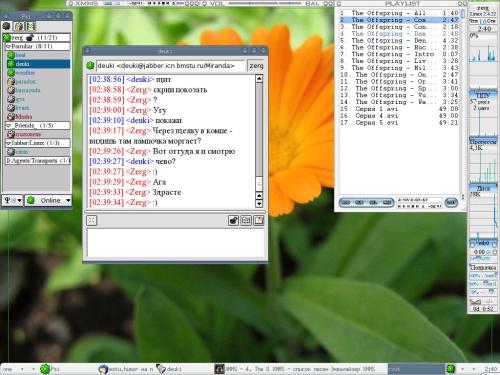Select playlist track 3 with duration 2:18

click(399, 27)
